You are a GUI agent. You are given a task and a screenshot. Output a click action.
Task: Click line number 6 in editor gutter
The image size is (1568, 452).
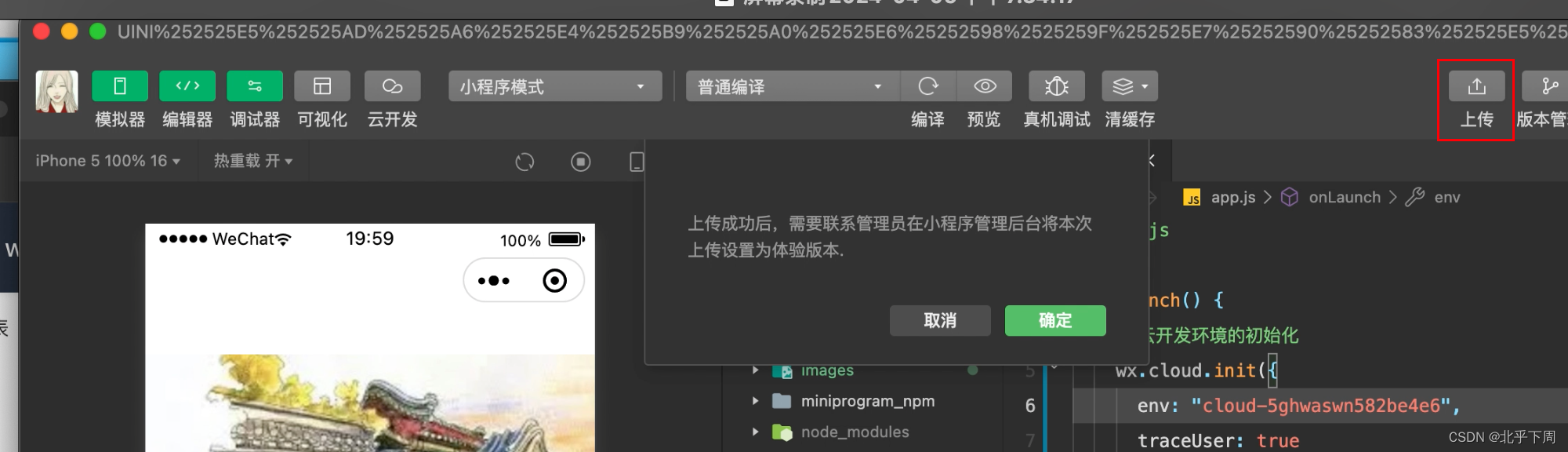1030,406
